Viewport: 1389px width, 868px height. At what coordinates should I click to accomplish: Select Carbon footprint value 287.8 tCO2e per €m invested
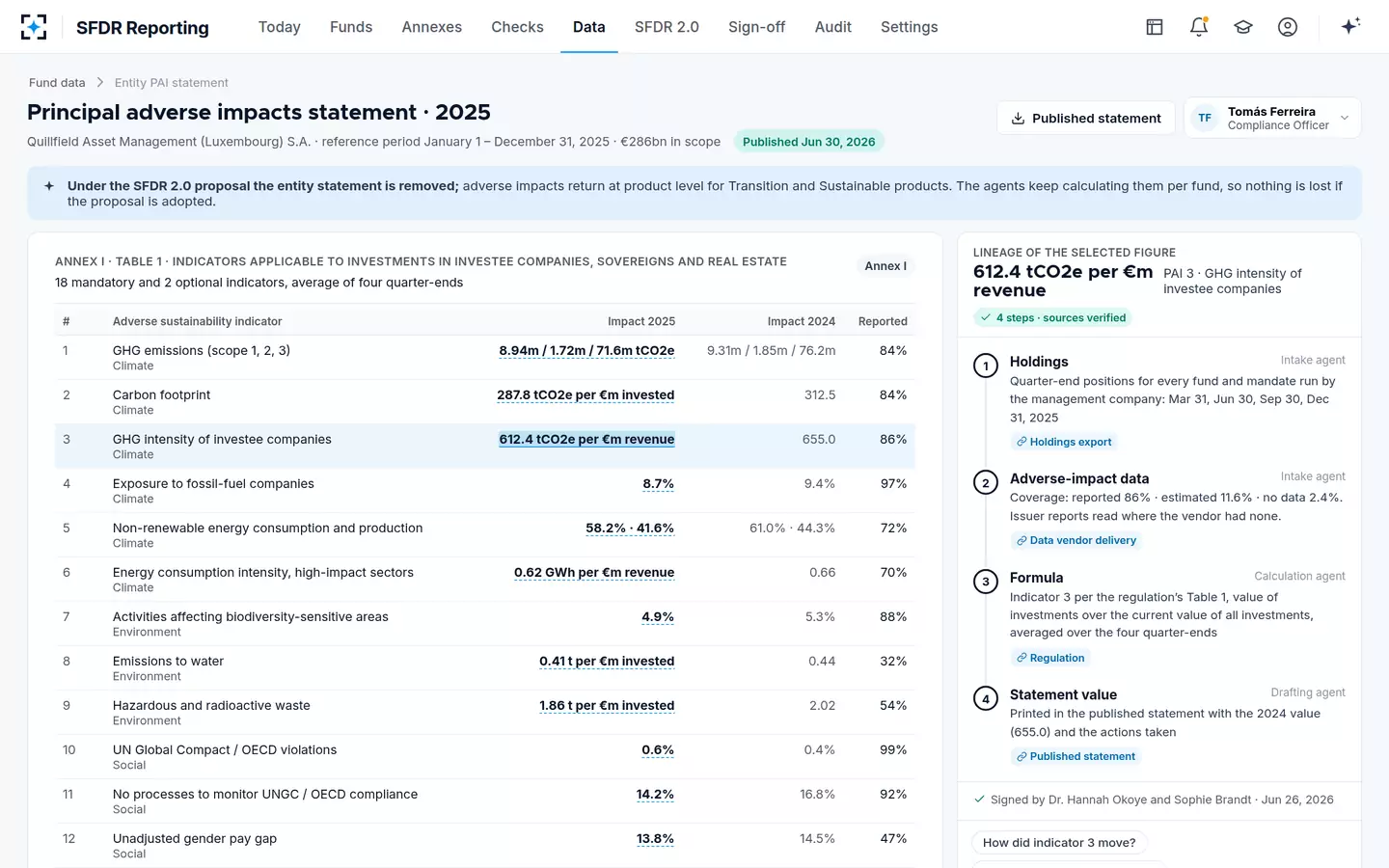tap(586, 395)
